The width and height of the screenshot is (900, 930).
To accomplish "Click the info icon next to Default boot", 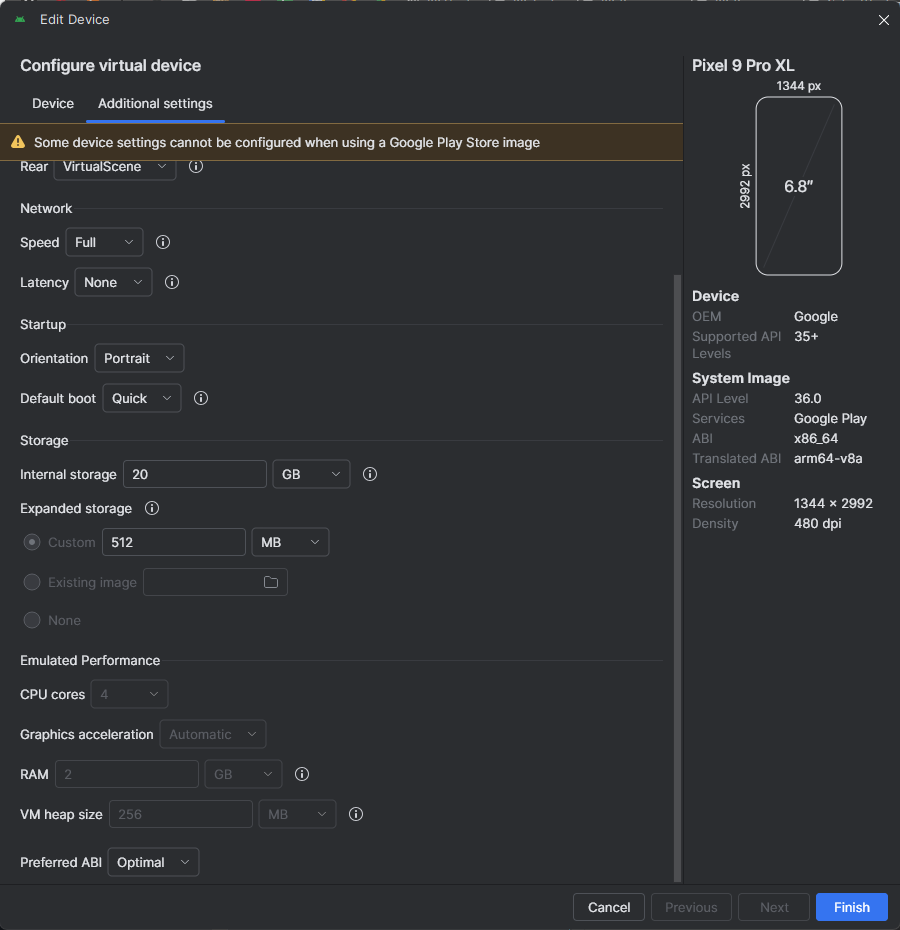I will click(x=201, y=398).
